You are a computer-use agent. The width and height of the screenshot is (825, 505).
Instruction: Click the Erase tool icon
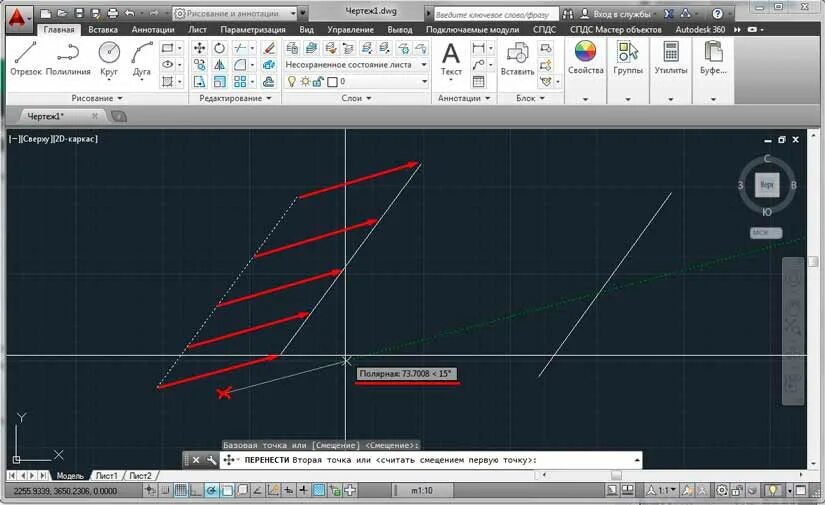(269, 48)
